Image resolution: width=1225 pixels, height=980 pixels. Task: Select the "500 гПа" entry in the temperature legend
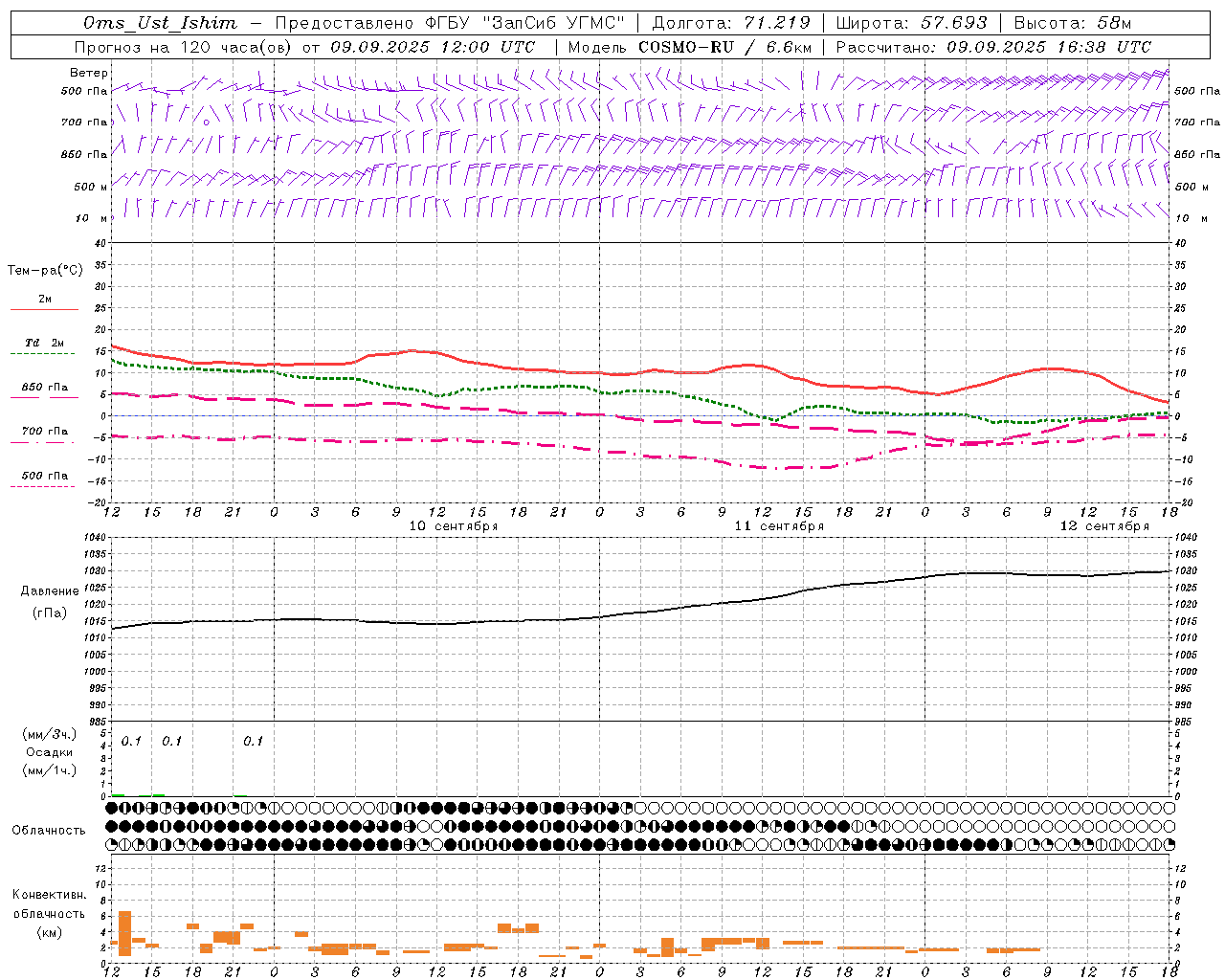(45, 476)
